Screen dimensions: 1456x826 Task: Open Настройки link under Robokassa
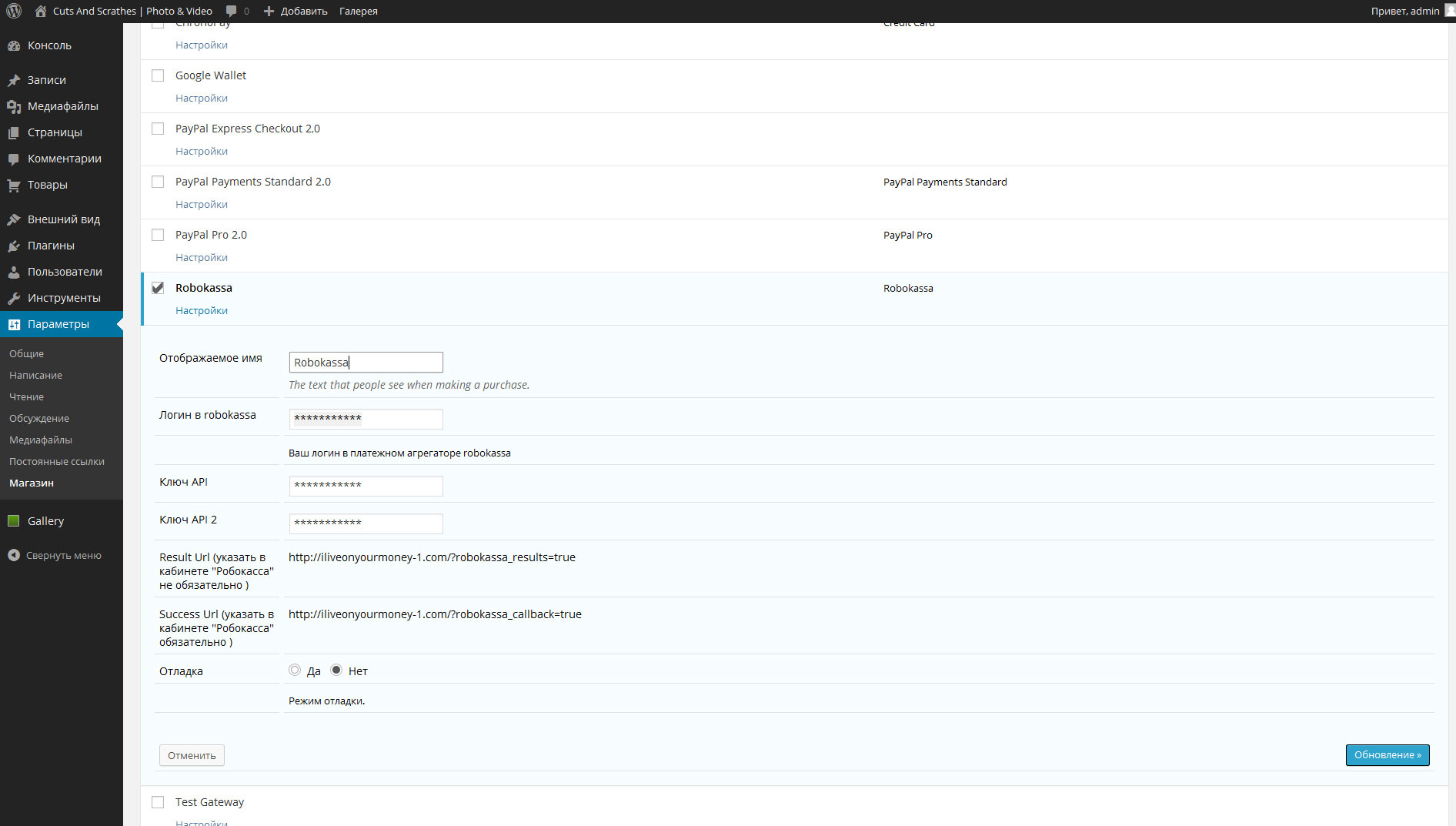(202, 310)
